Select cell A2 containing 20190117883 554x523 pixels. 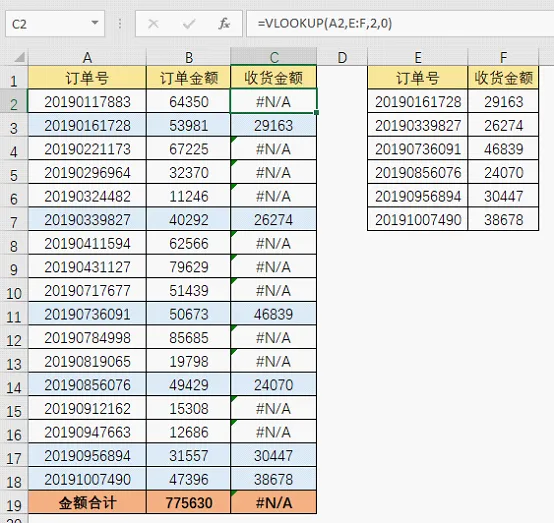[87, 101]
